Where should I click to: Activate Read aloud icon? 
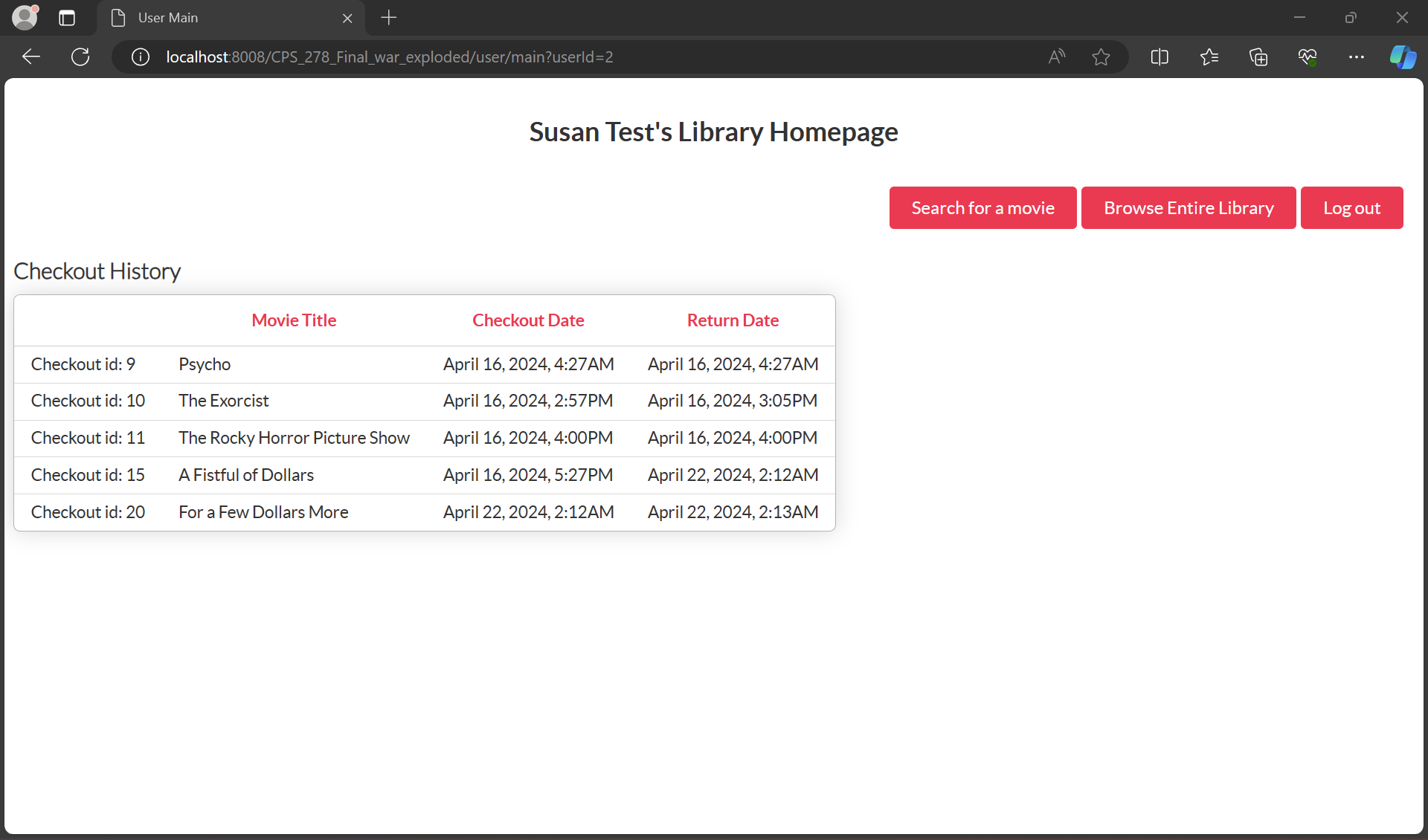pos(1056,57)
